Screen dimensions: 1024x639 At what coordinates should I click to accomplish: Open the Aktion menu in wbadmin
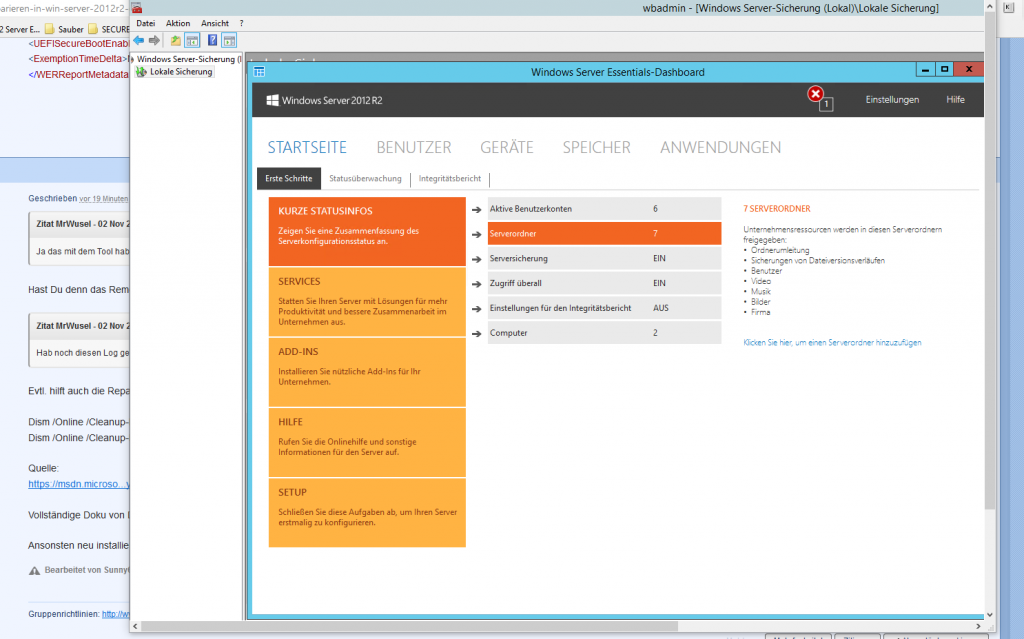(178, 24)
